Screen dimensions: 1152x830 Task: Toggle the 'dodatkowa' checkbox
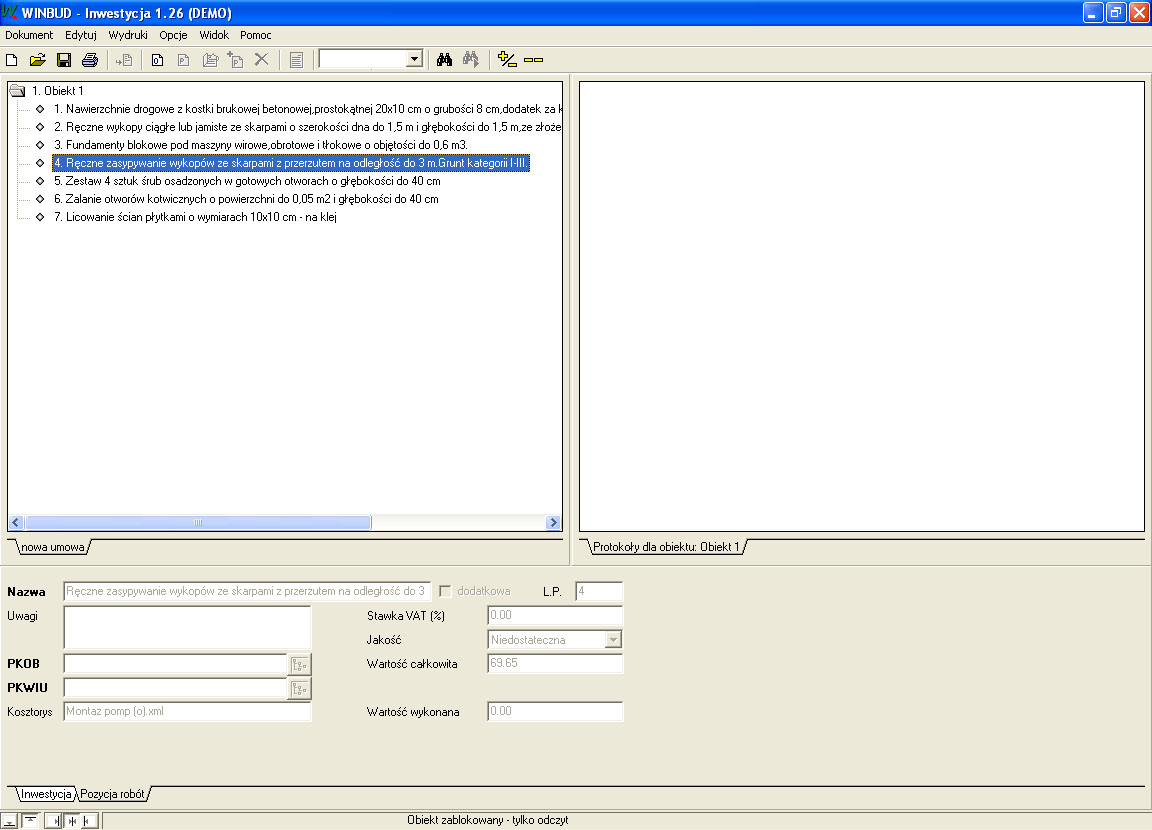(445, 591)
